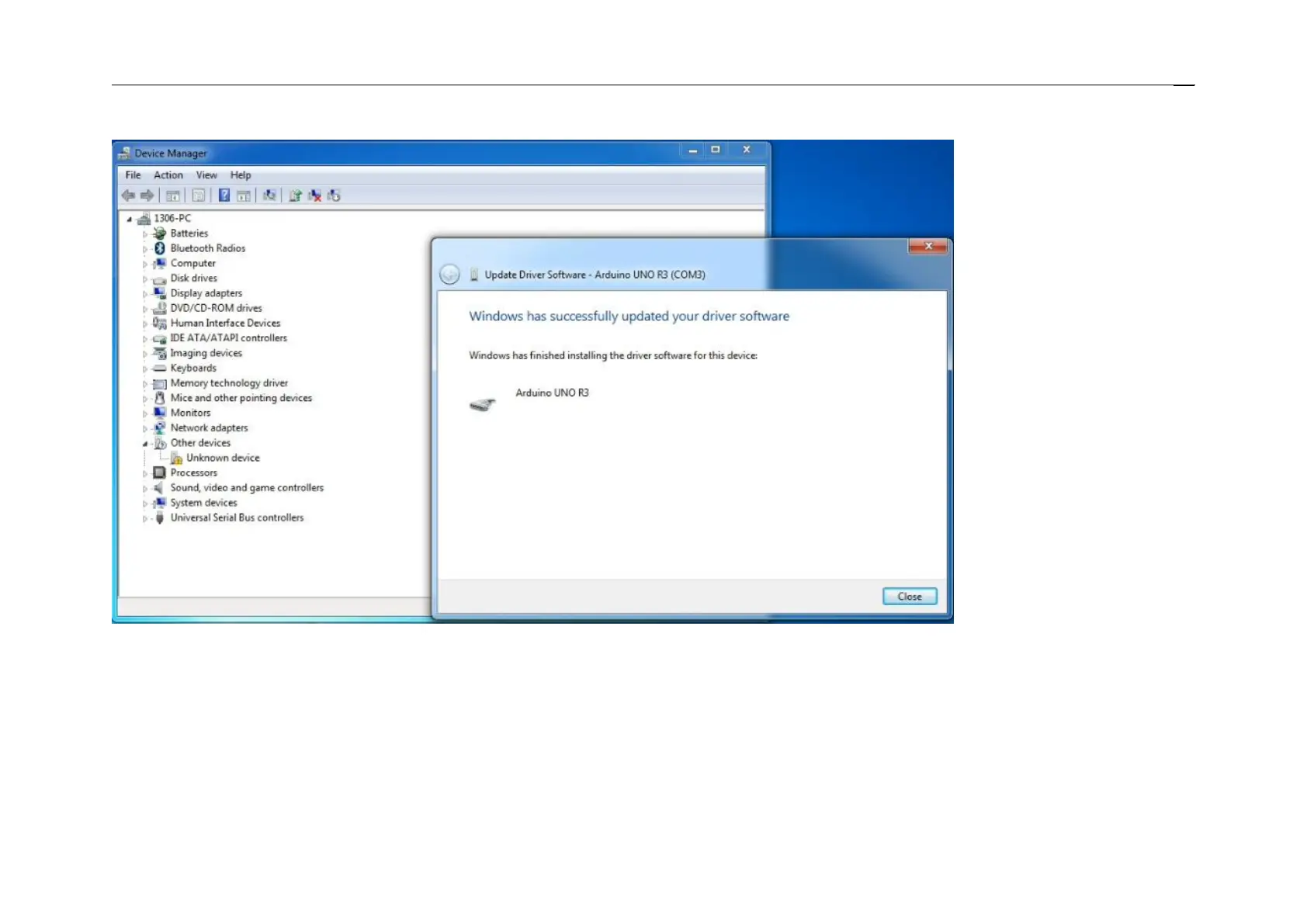1307x924 pixels.
Task: Select the "Keyboards" category label
Action: (193, 369)
